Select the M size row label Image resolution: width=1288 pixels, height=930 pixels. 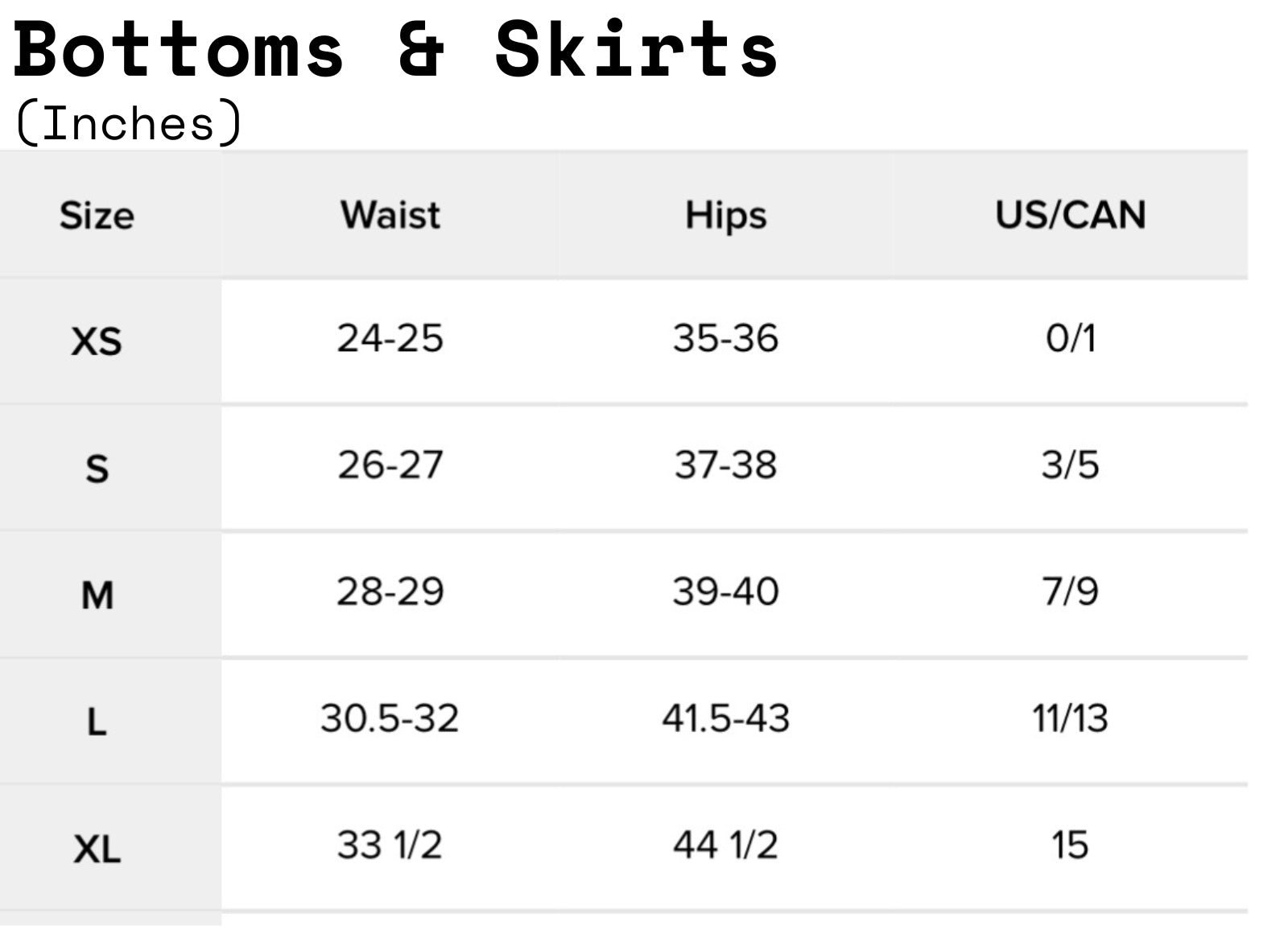97,595
